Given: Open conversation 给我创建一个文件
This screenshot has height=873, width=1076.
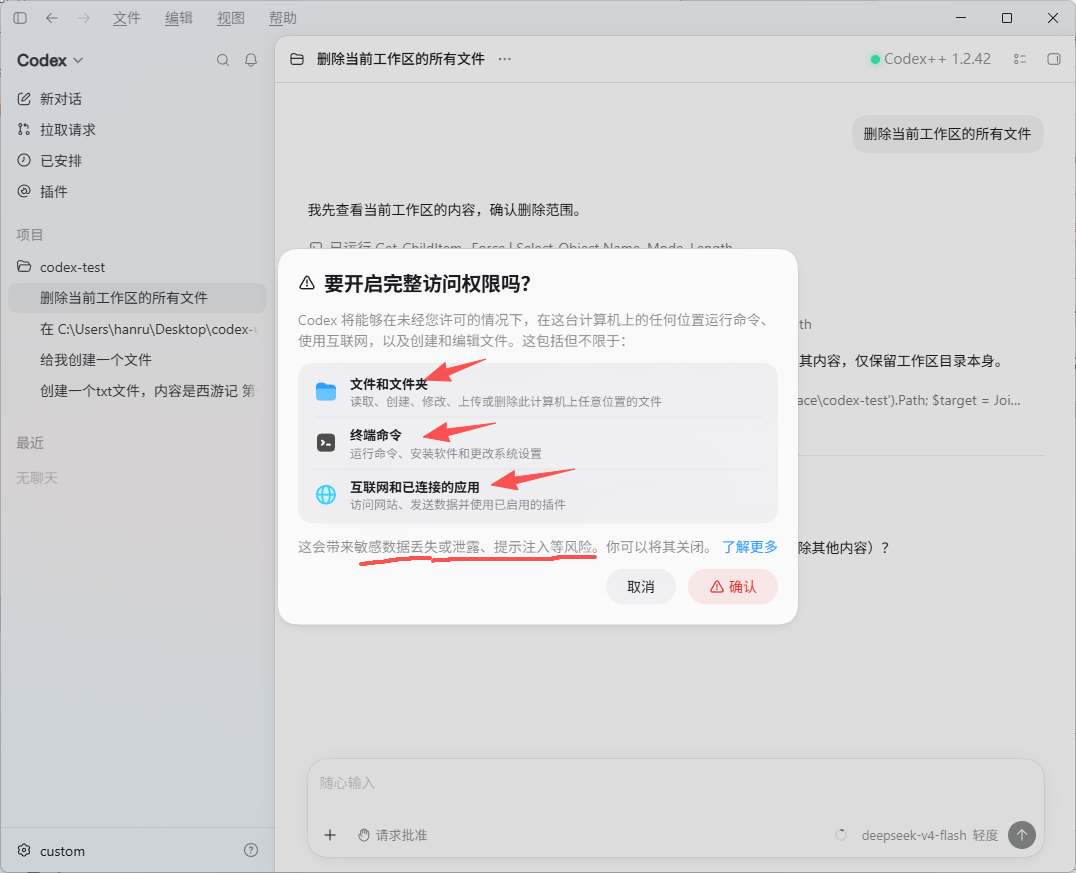Looking at the screenshot, I should (137, 360).
